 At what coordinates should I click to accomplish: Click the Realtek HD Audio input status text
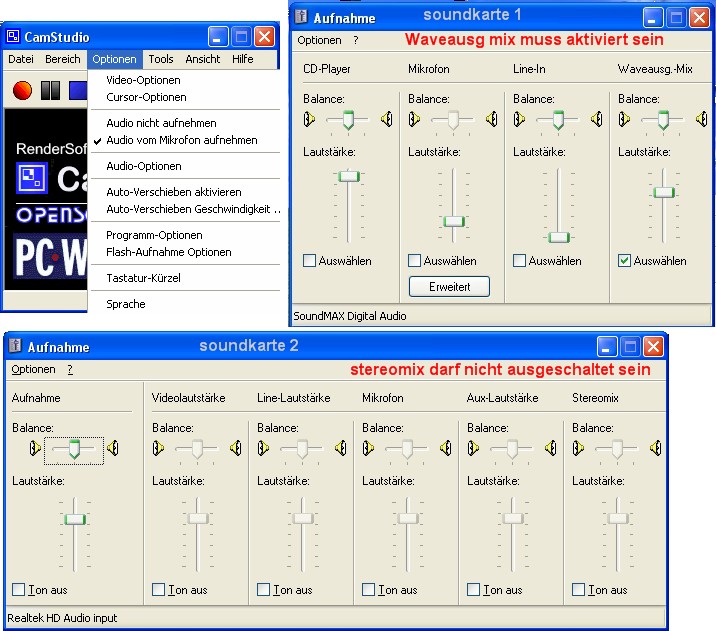62,618
